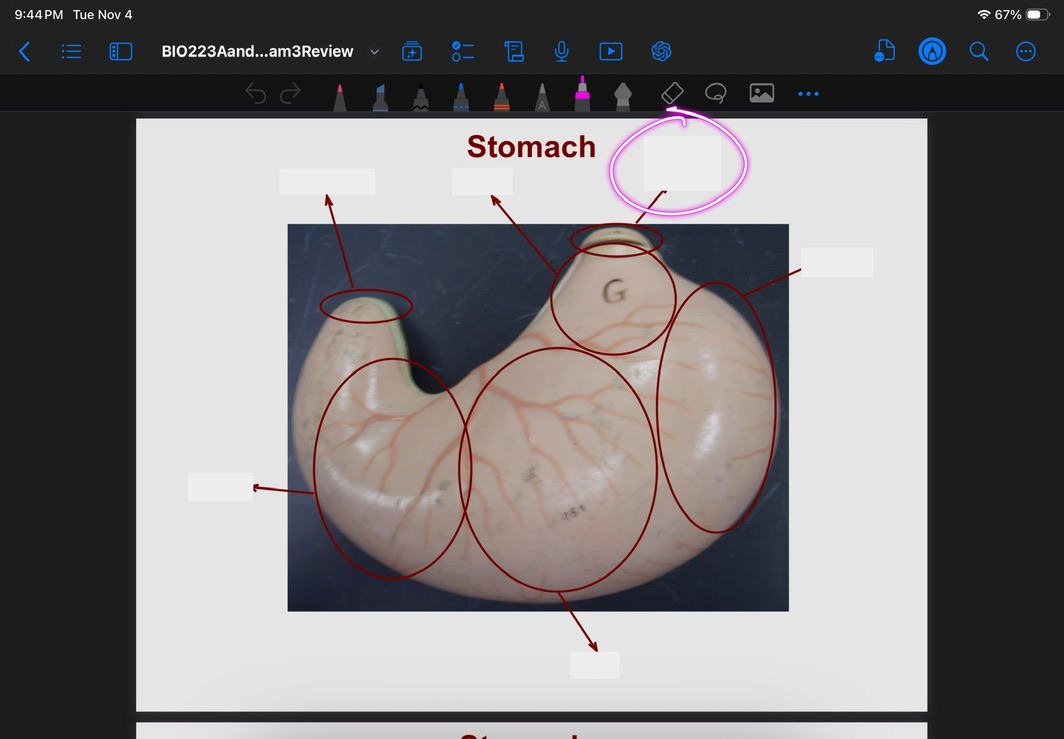Image resolution: width=1064 pixels, height=739 pixels.
Task: Expand the document title dropdown
Action: 375,52
